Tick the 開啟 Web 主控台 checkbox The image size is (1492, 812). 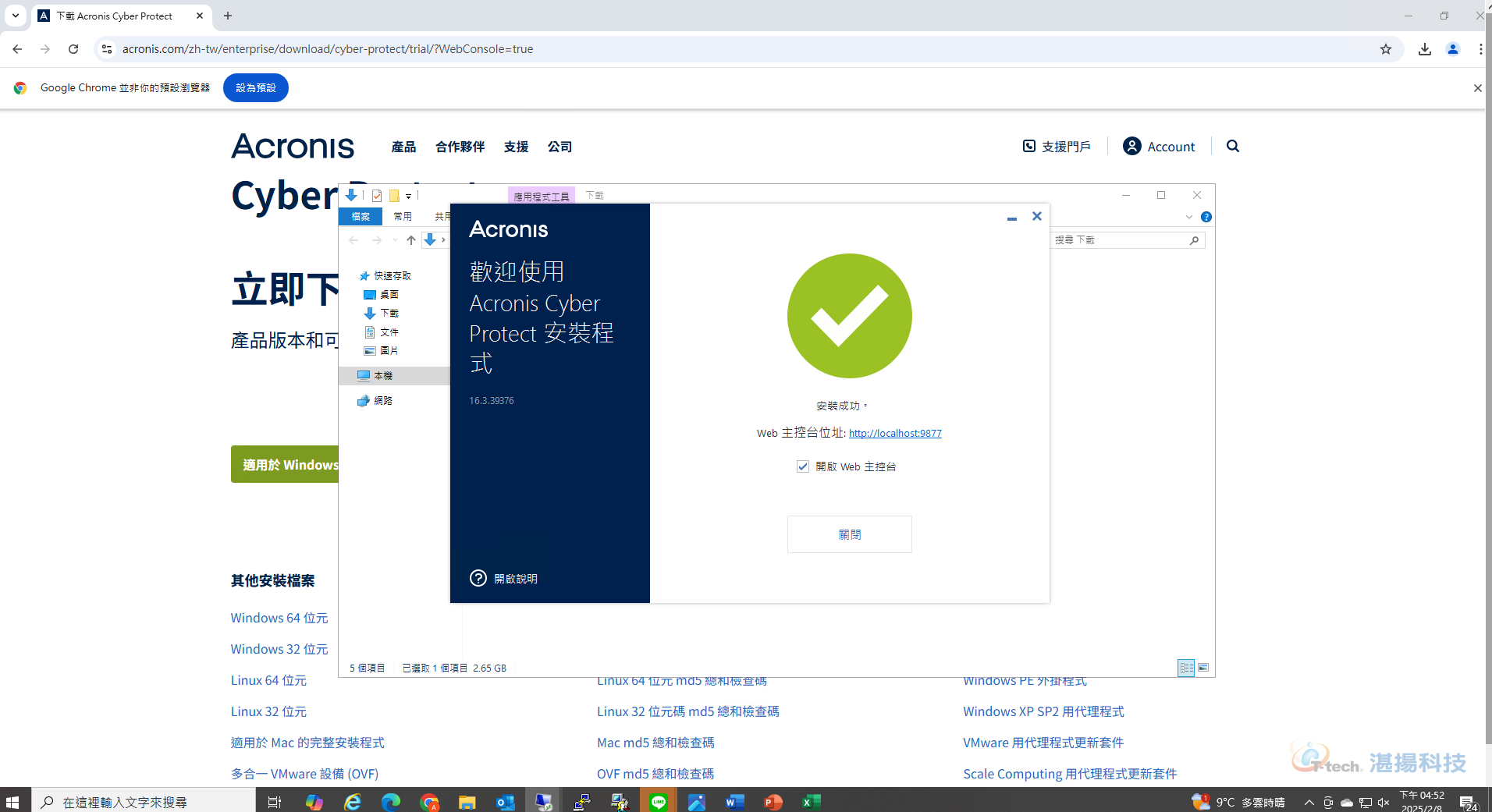[802, 466]
